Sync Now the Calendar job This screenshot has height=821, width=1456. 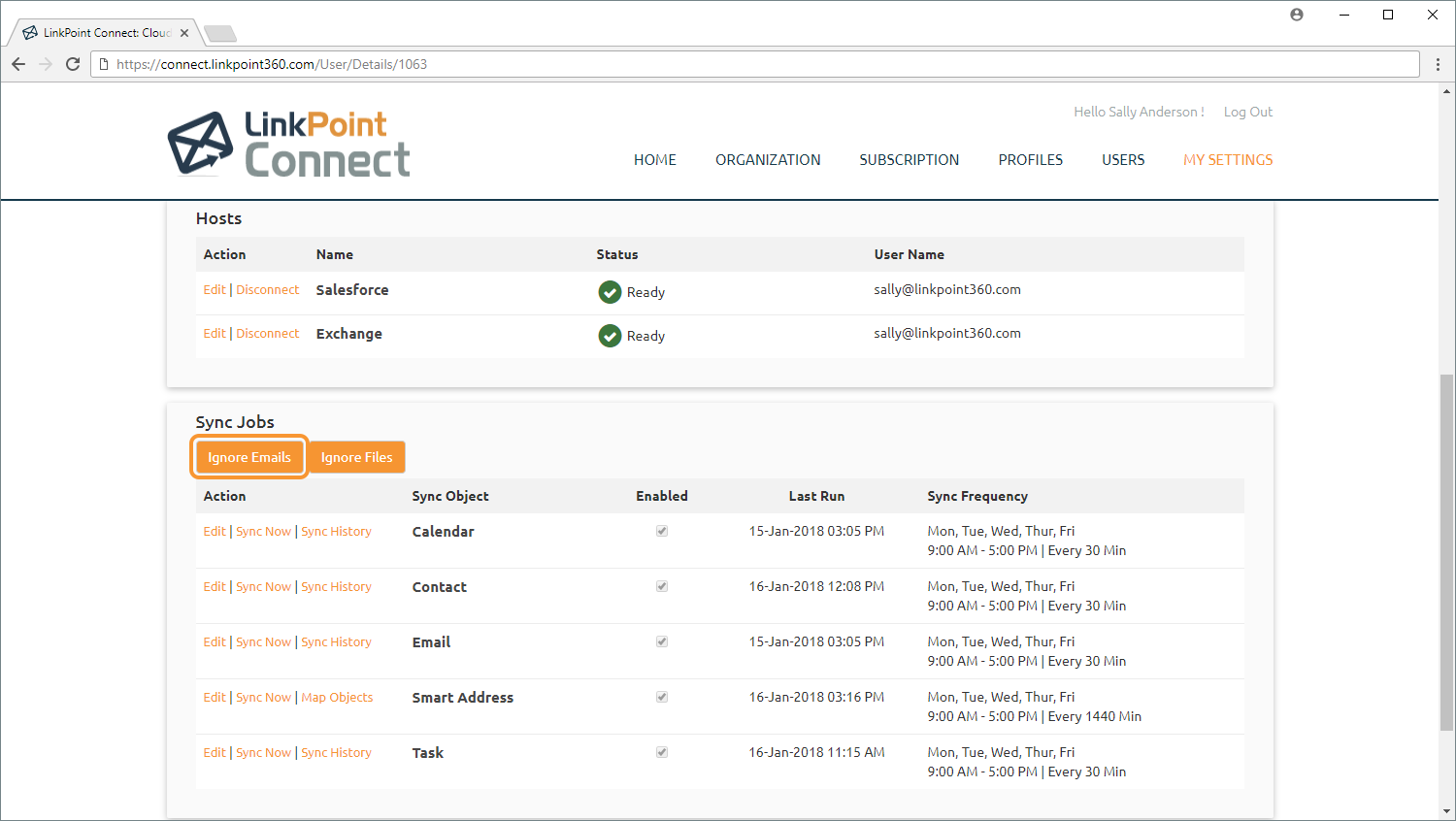[264, 531]
